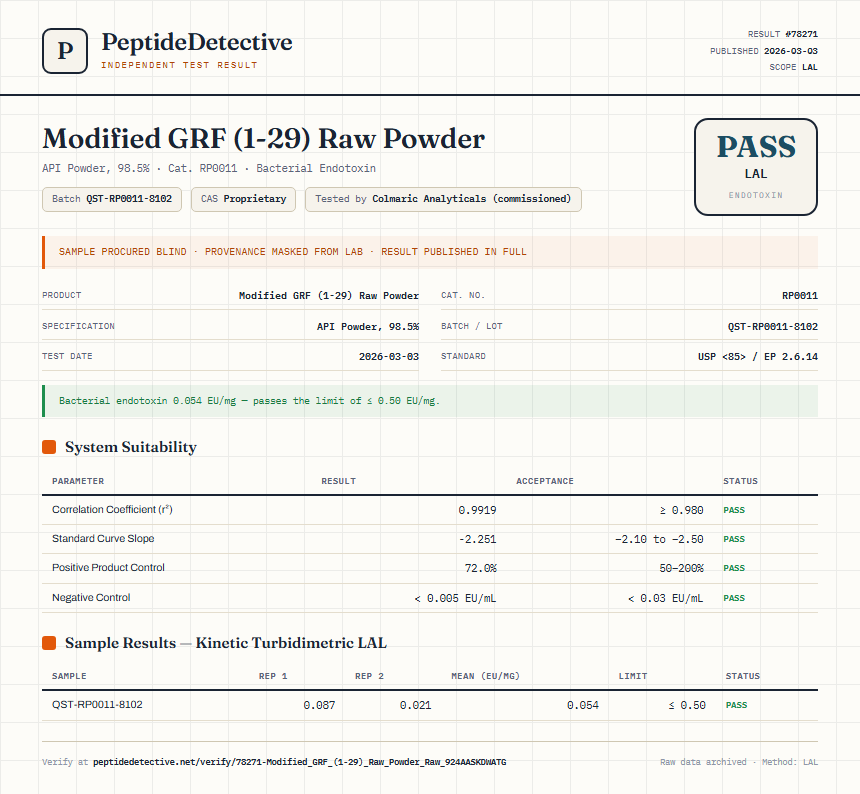The height and width of the screenshot is (794, 860).
Task: Click the ACCEPTANCE column header
Action: pos(545,481)
